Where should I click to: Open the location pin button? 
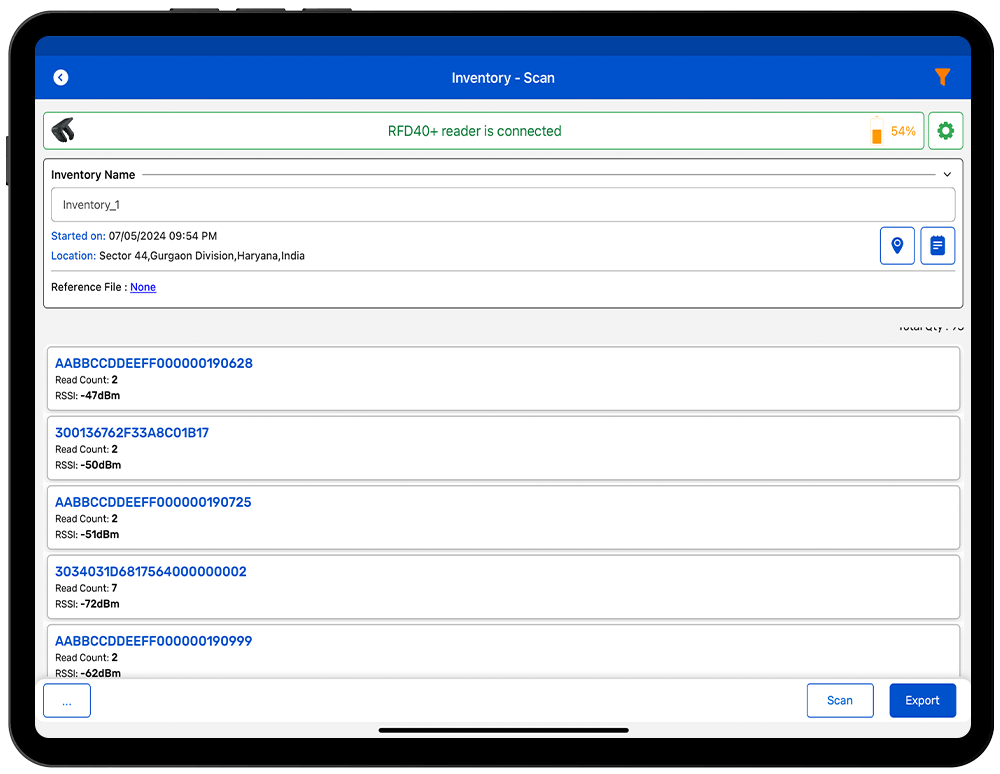897,245
